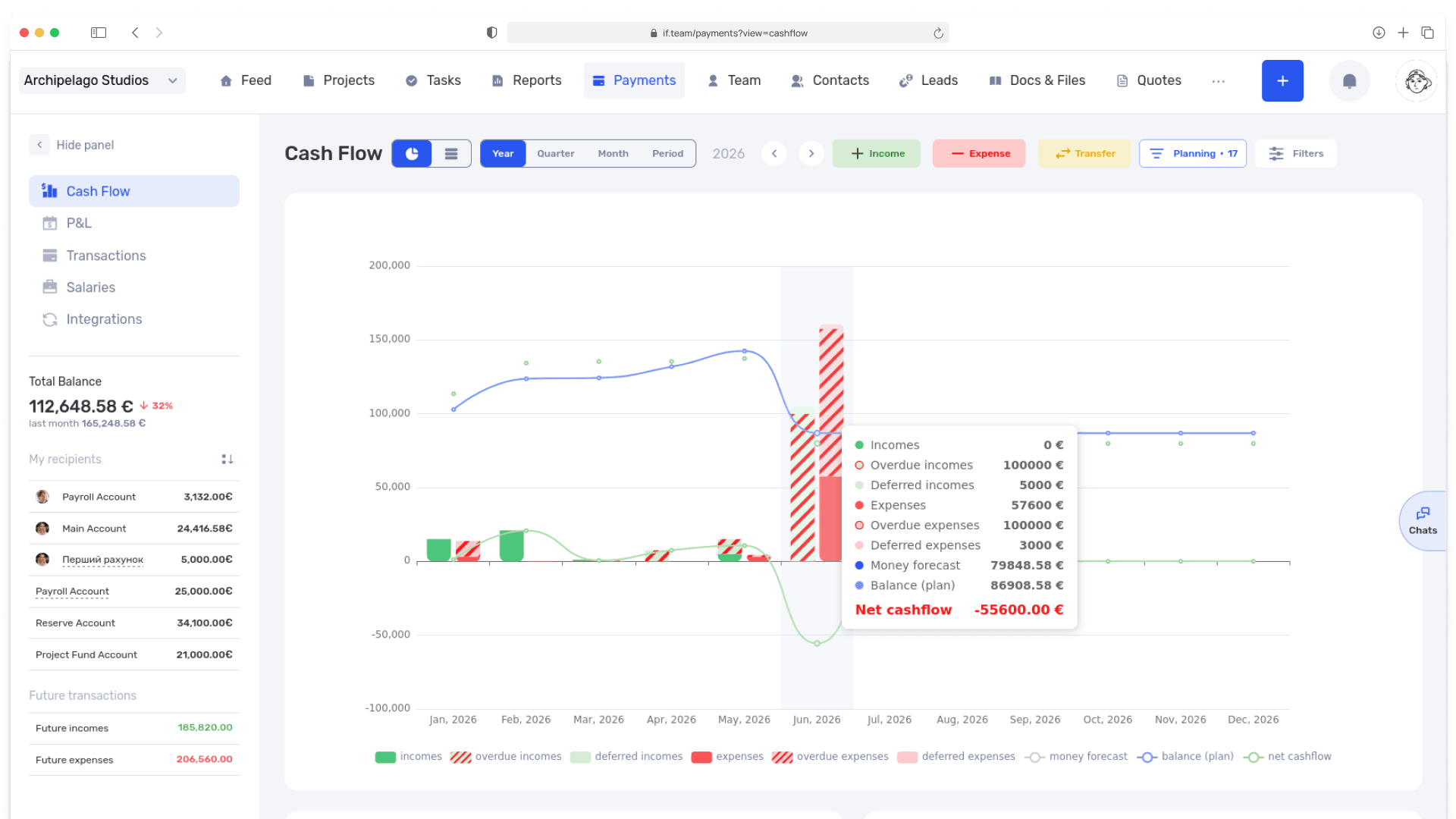Show more navigation items ellipsis
The height and width of the screenshot is (819, 1456).
1218,80
